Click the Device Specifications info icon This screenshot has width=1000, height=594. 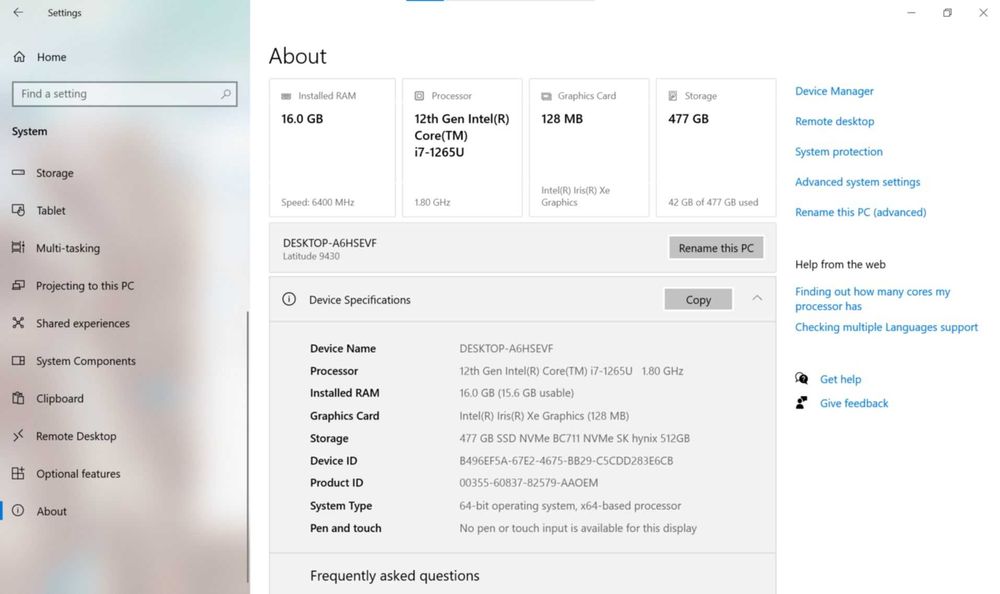[289, 299]
